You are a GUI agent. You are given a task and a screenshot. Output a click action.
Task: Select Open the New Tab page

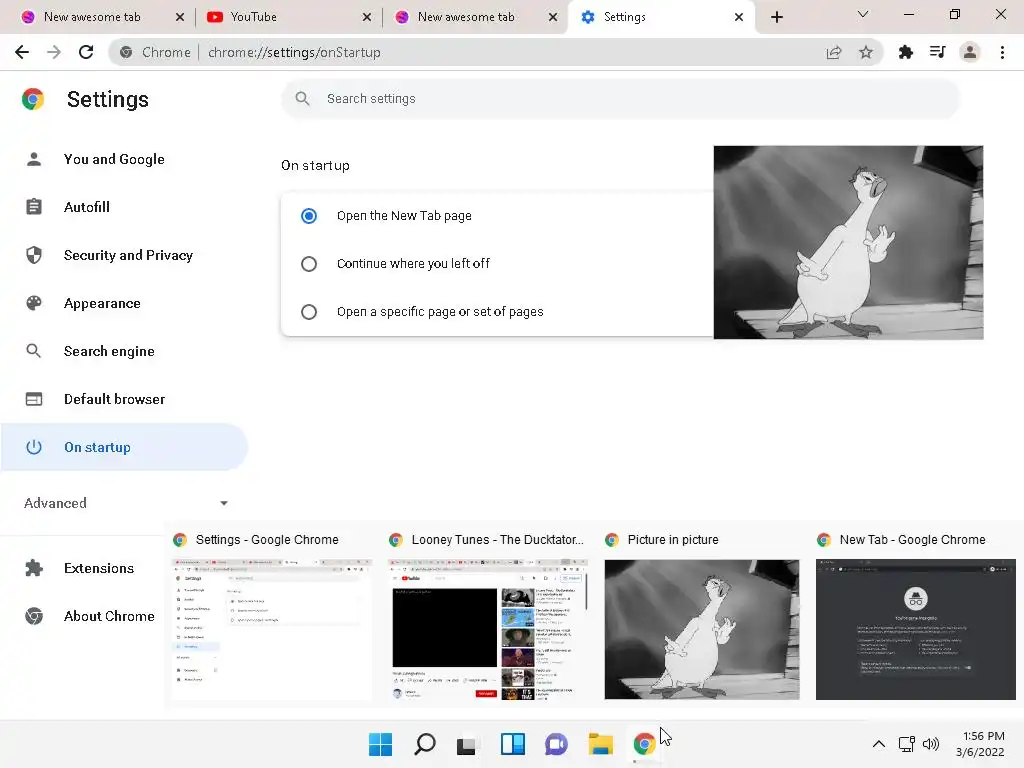[309, 216]
